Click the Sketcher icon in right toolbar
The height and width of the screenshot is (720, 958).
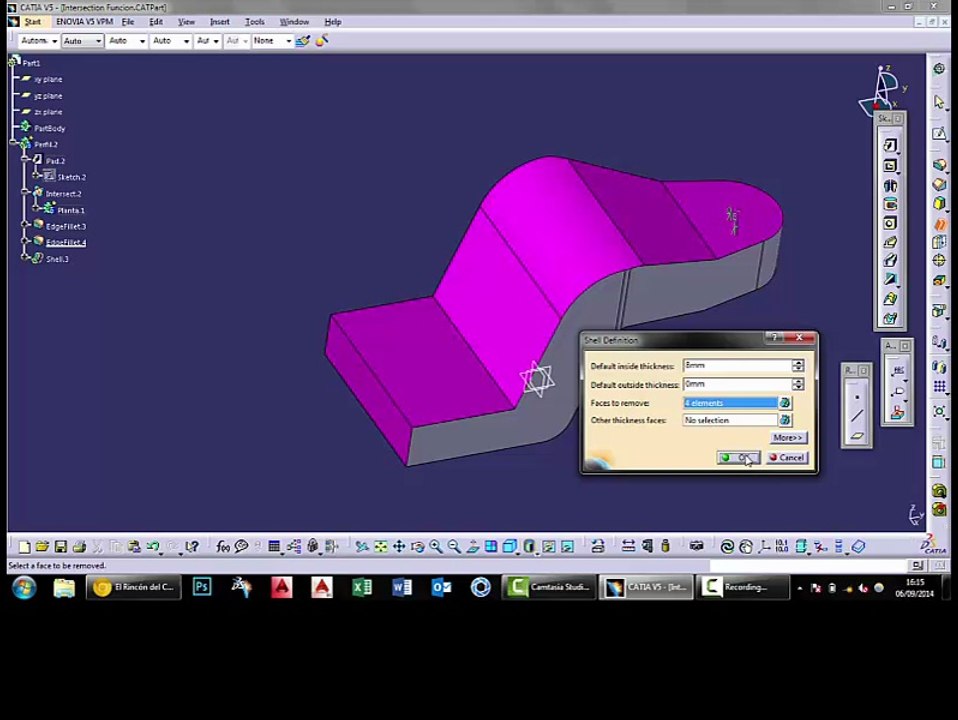[939, 133]
